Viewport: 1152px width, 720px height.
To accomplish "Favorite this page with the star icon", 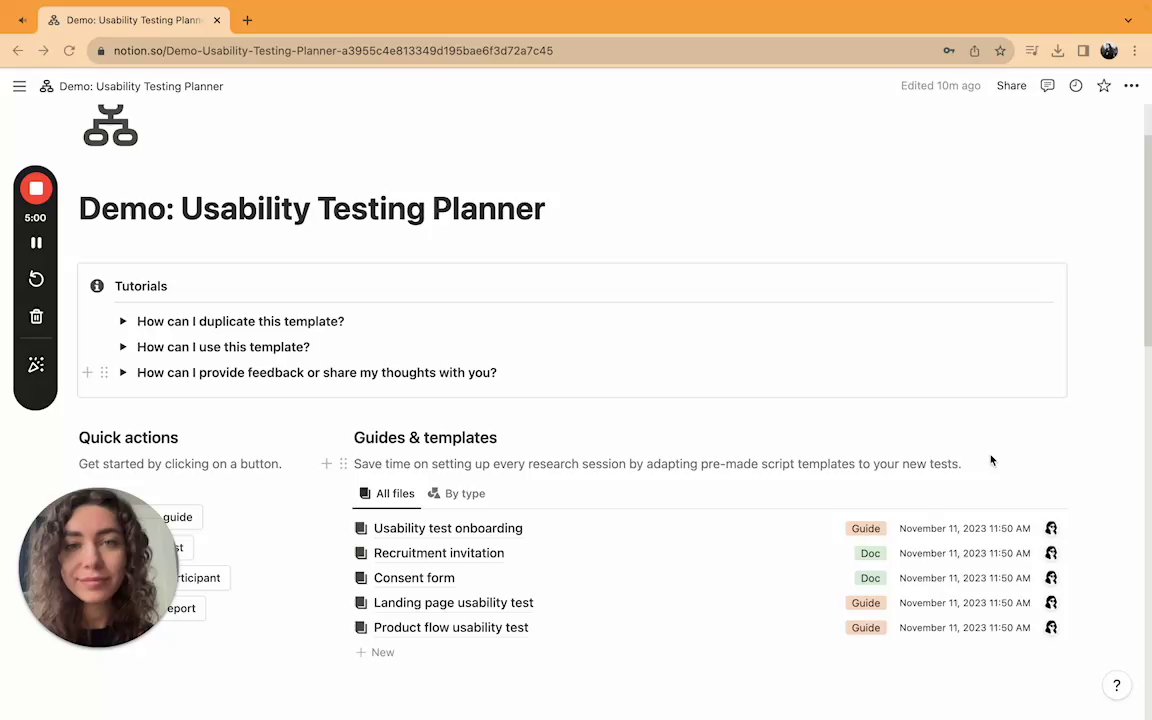I will 1103,86.
